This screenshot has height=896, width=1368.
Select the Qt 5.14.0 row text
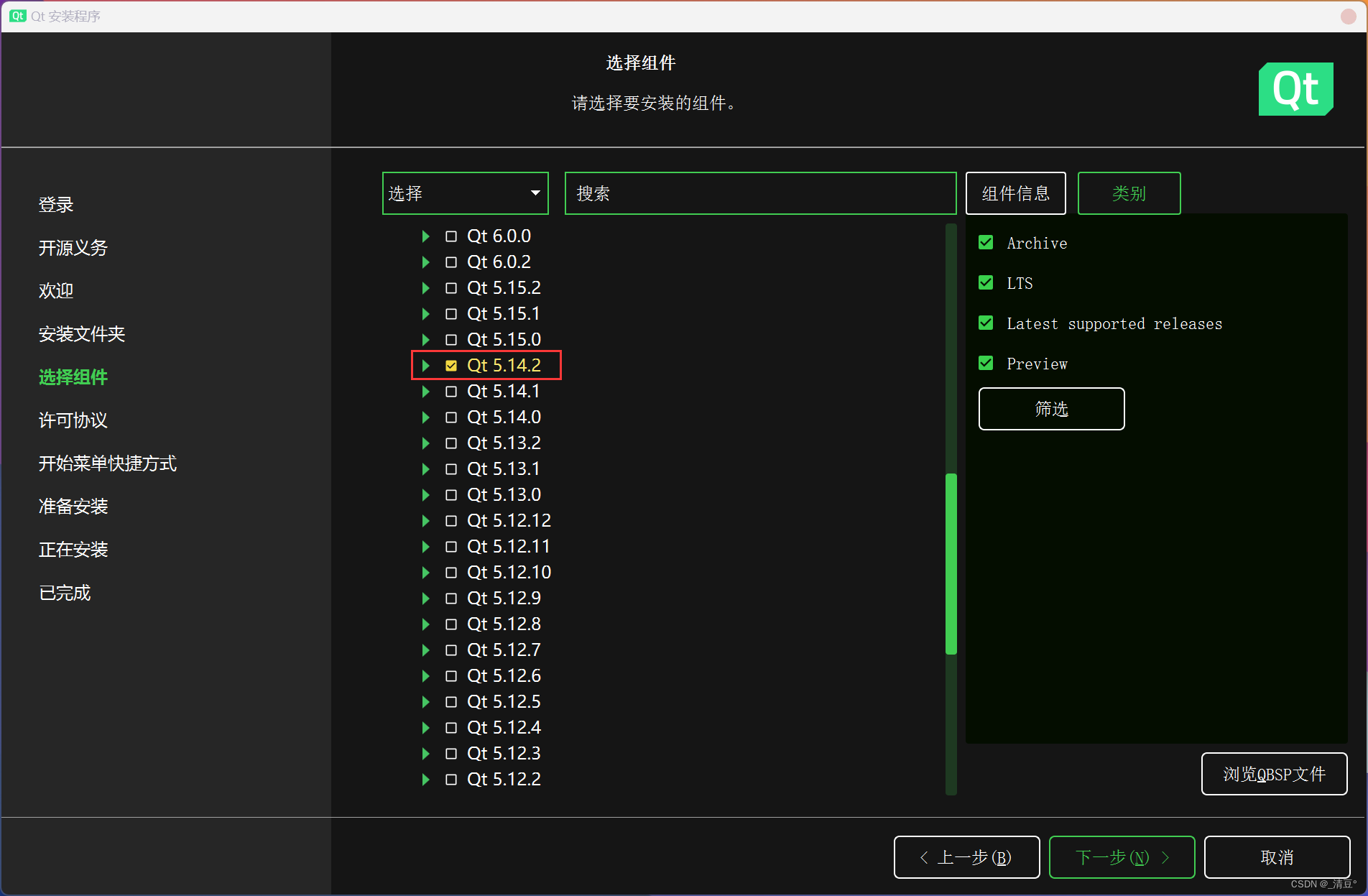click(504, 417)
